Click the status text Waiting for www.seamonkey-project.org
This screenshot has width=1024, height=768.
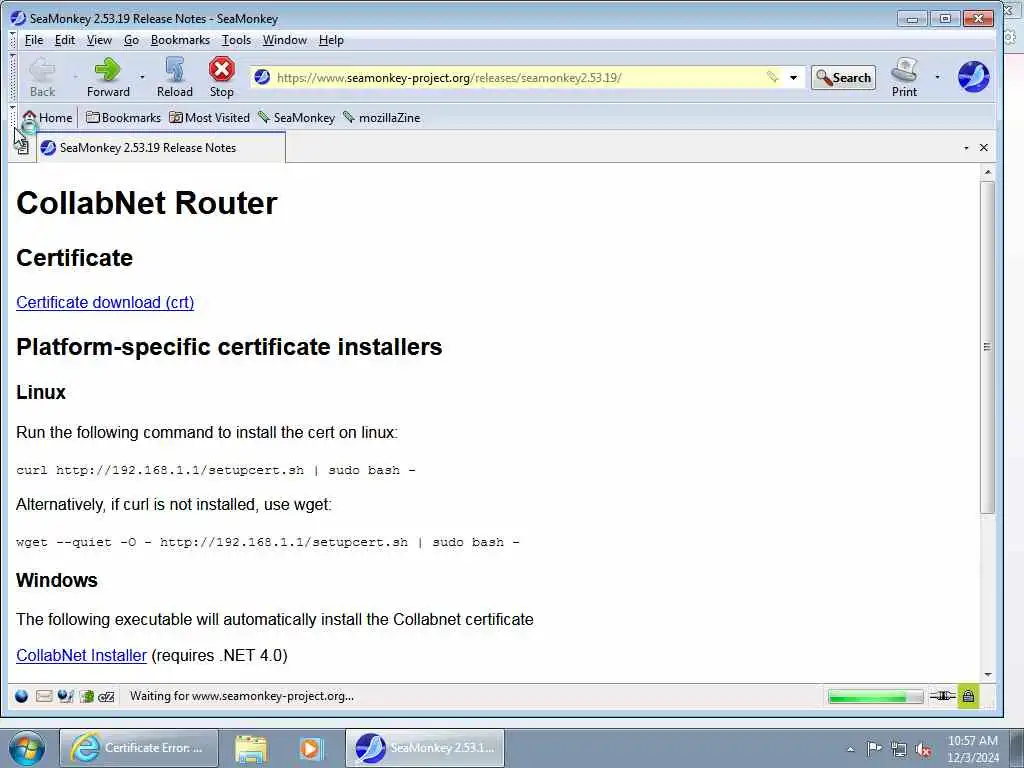point(242,696)
